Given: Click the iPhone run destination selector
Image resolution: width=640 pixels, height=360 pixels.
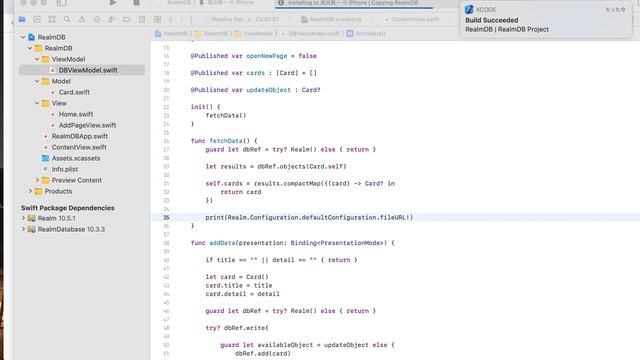Looking at the screenshot, I should (x=227, y=3).
